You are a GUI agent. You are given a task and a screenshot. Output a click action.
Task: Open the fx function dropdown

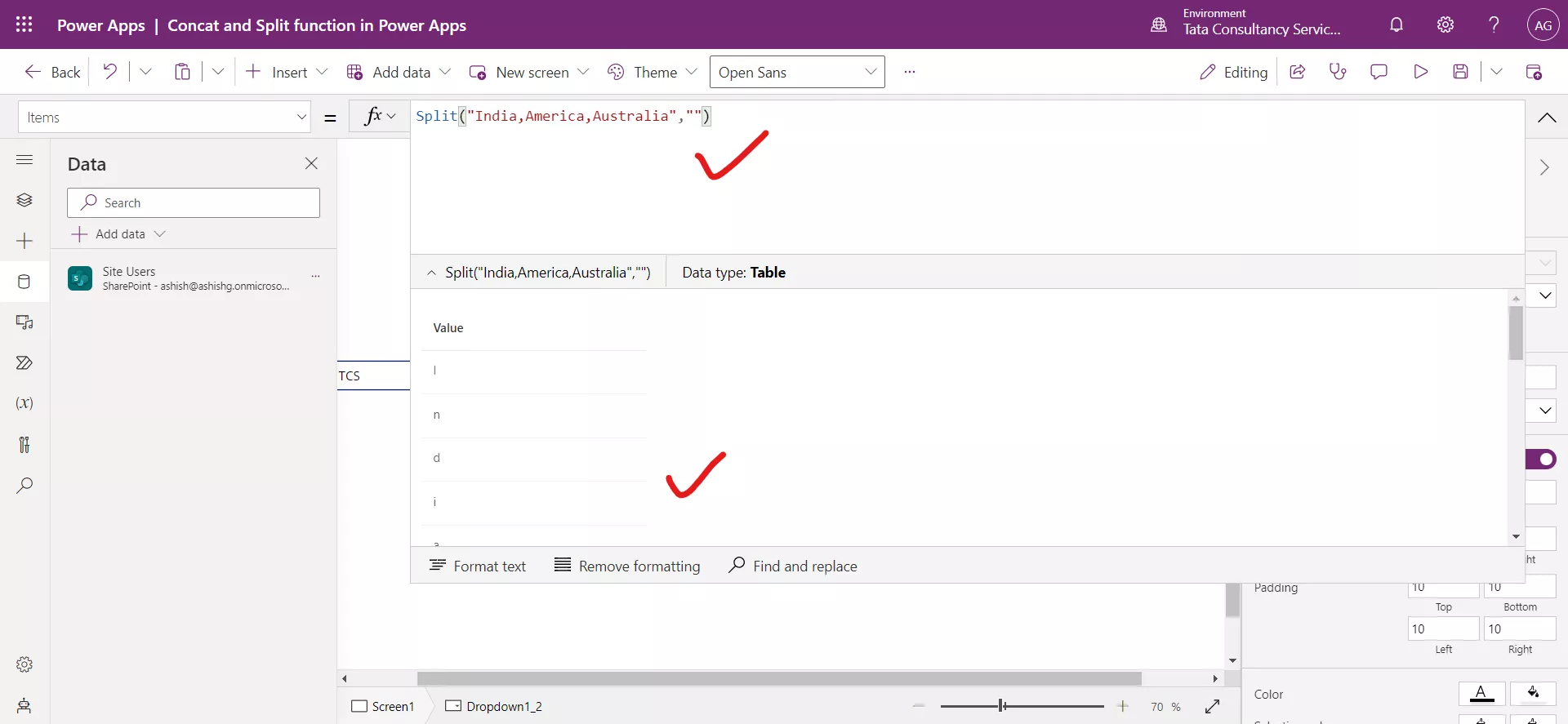tap(379, 116)
